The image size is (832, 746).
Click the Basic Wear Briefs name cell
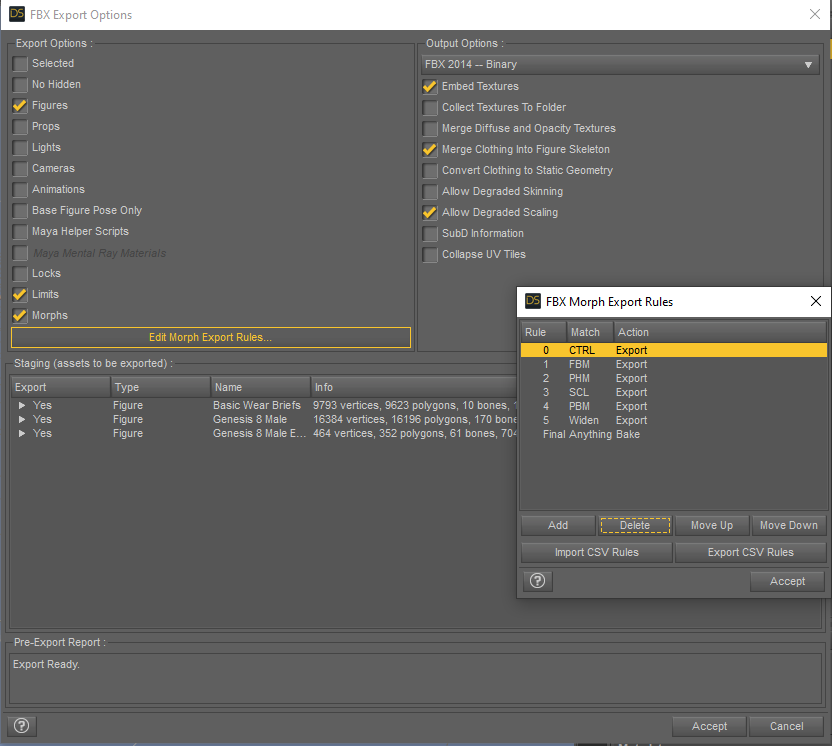click(257, 405)
